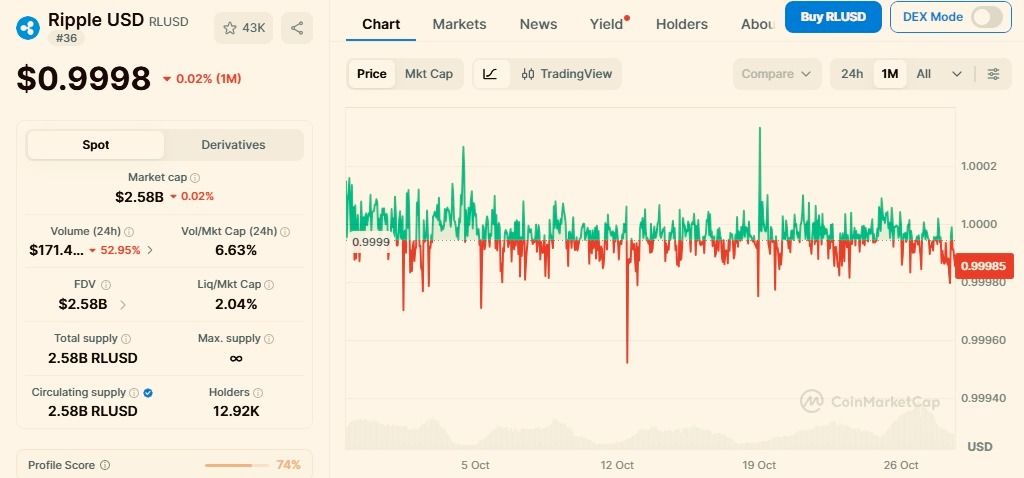Click the info icon next to Holders
The image size is (1024, 478).
258,393
